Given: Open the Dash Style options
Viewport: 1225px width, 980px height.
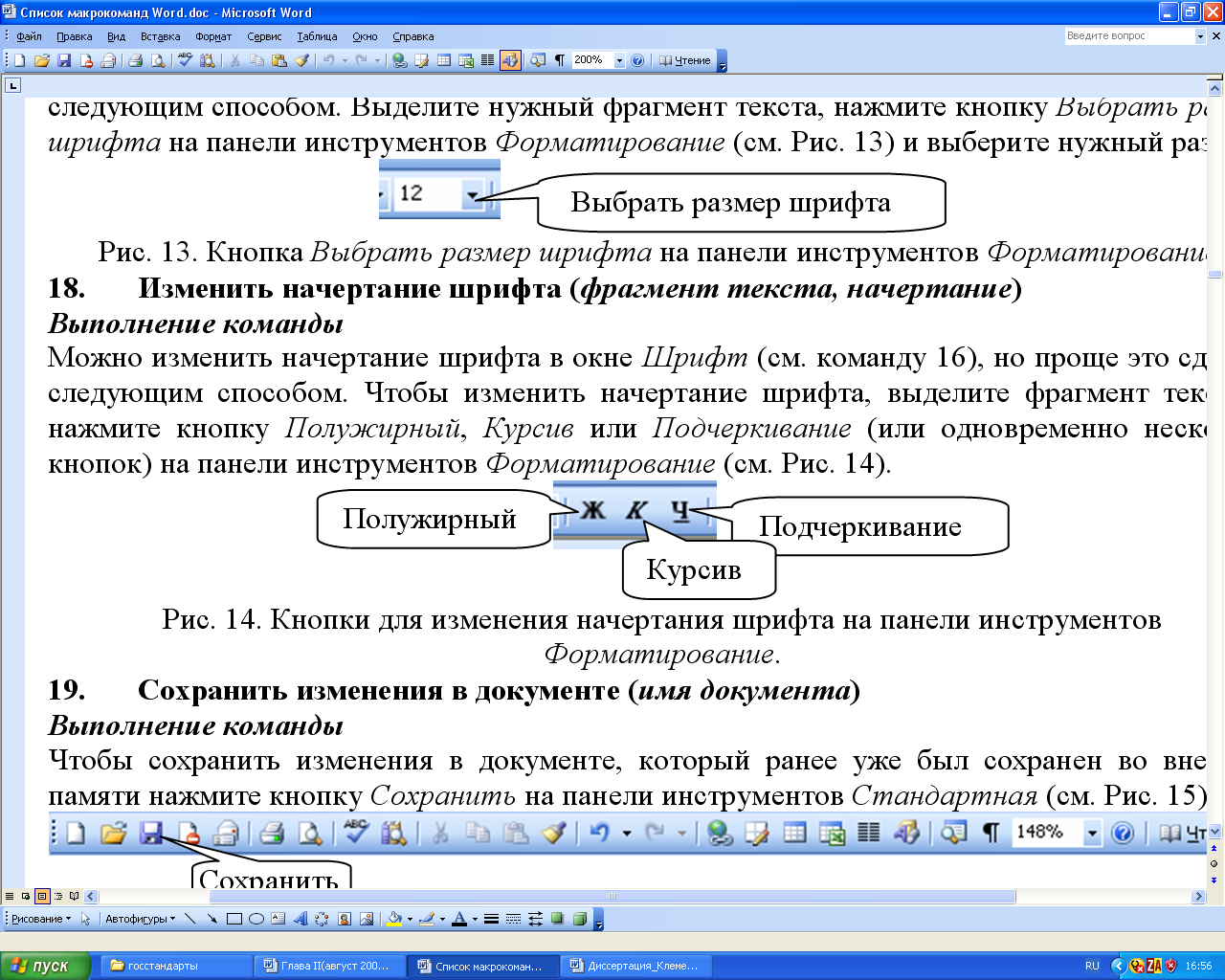Looking at the screenshot, I should click(513, 919).
